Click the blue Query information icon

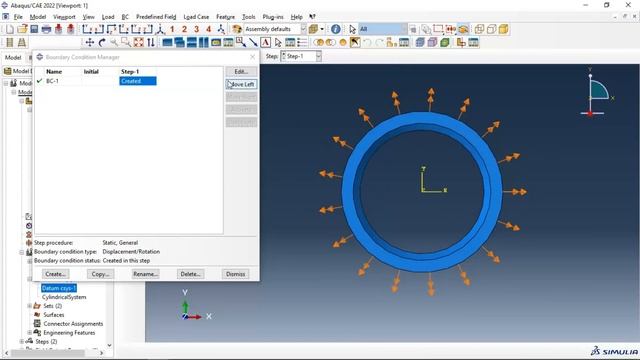coord(336,29)
